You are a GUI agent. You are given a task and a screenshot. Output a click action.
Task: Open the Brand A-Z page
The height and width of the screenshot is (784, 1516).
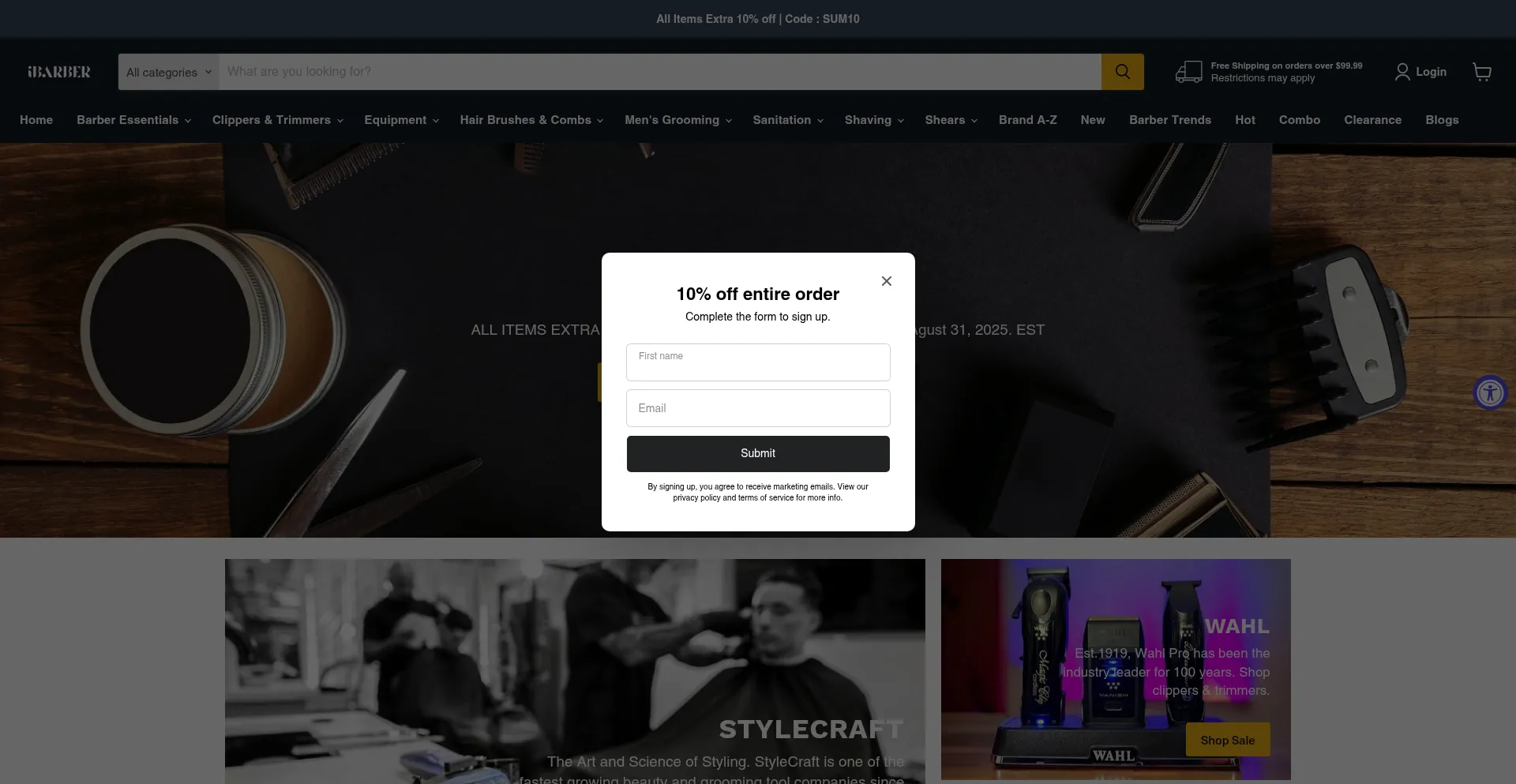pyautogui.click(x=1028, y=120)
